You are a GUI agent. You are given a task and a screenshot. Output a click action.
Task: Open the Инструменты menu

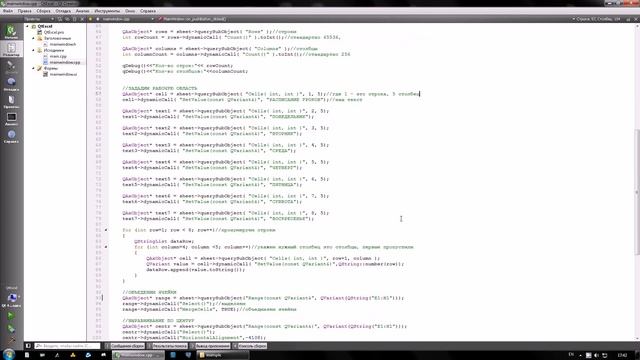coord(107,11)
